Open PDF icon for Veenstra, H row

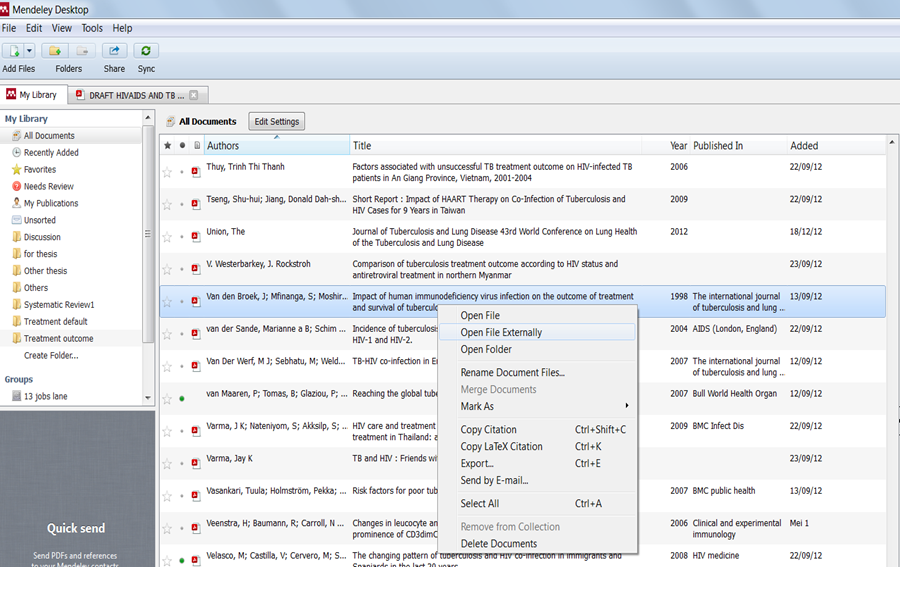[196, 529]
